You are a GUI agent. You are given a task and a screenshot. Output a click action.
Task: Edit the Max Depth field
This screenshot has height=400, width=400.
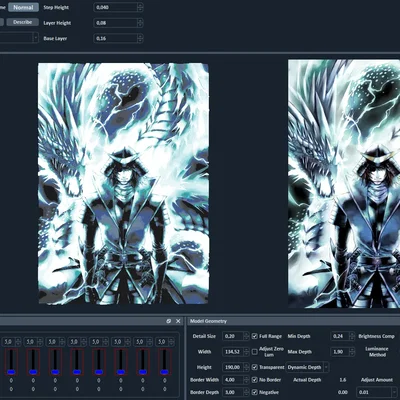[x=340, y=352]
